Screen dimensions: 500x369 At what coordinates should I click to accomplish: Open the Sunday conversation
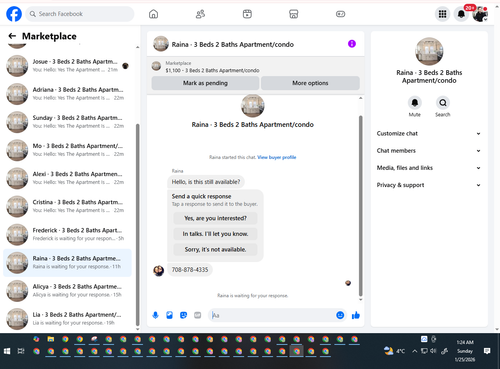pyautogui.click(x=68, y=122)
